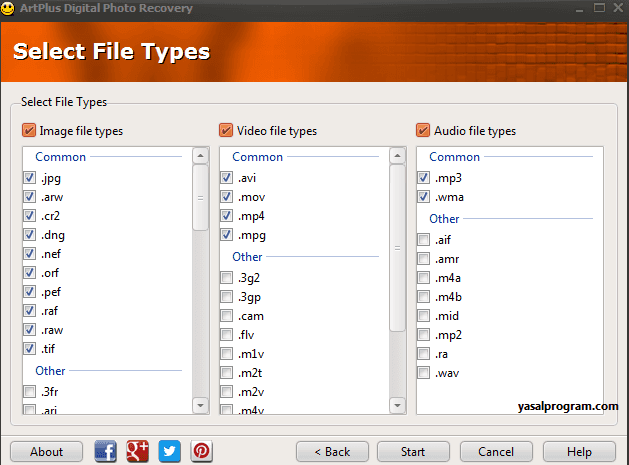Click the Google Plus icon

coord(138,451)
